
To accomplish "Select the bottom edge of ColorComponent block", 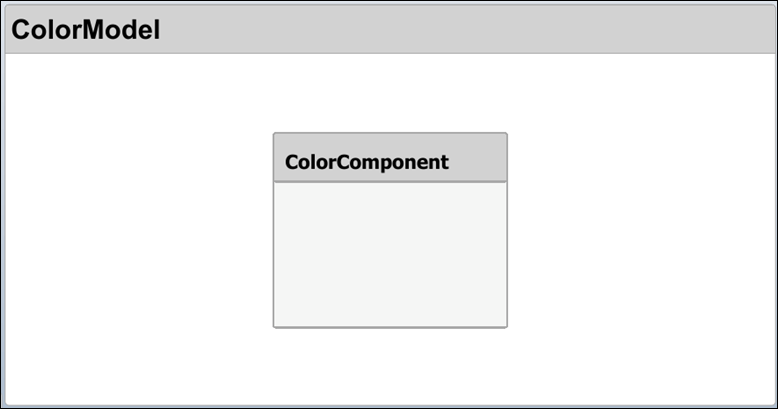I will click(390, 326).
